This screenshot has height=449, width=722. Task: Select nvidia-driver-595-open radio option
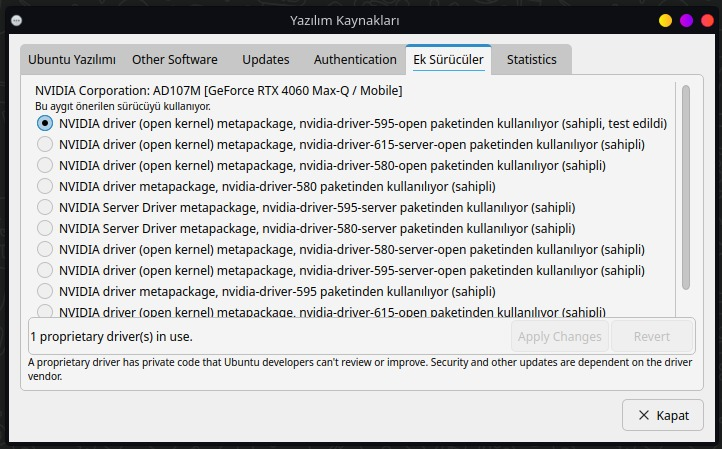[x=45, y=123]
